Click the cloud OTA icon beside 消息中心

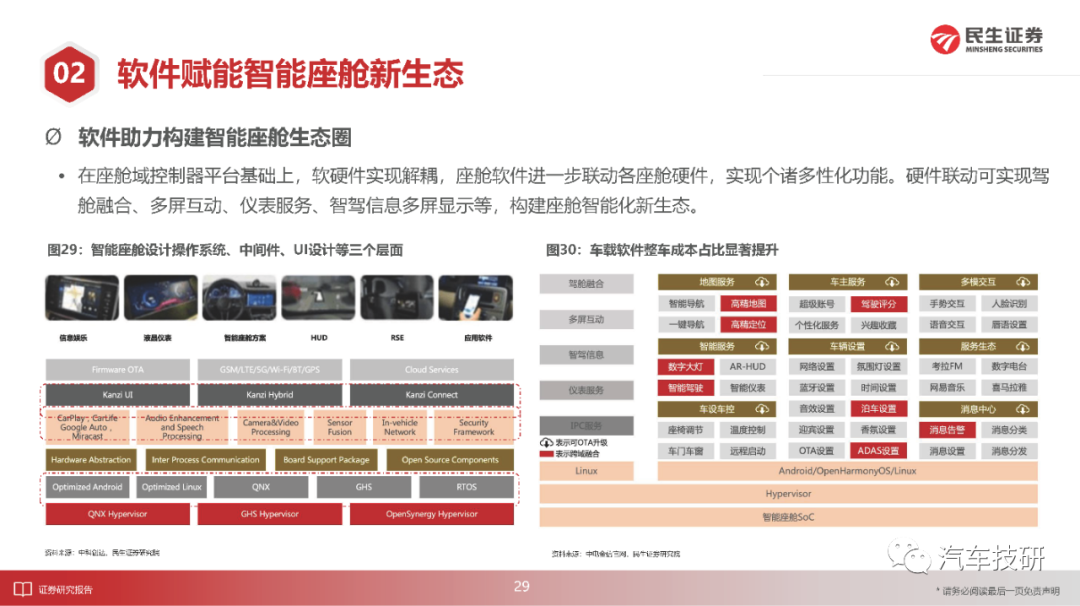(1023, 409)
